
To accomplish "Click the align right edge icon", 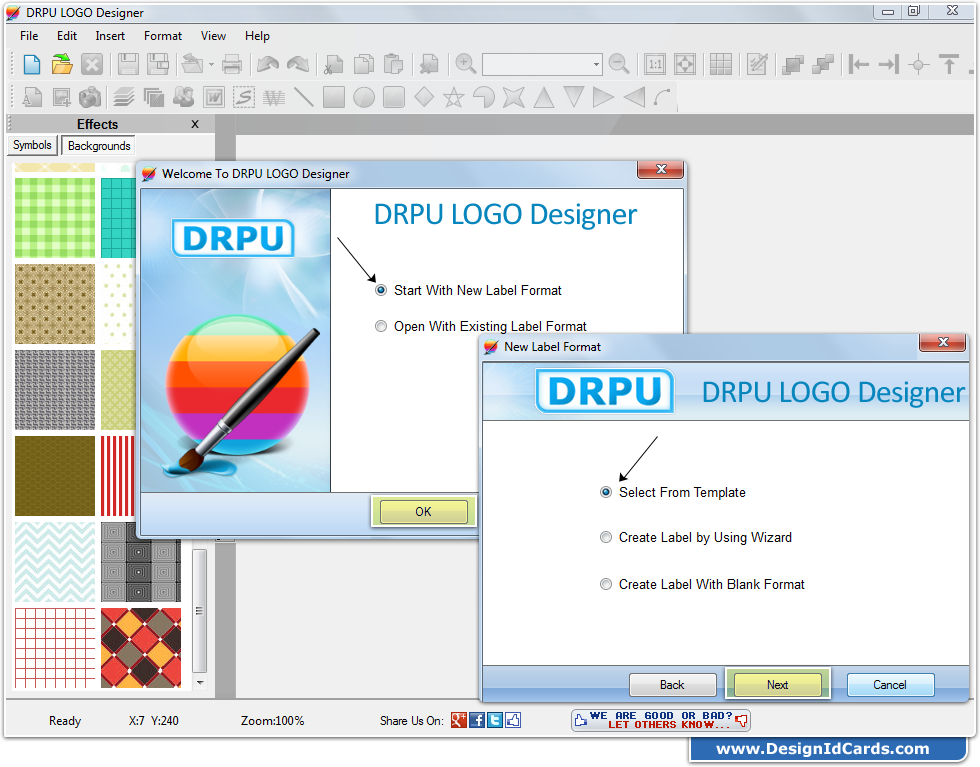I will coord(889,64).
